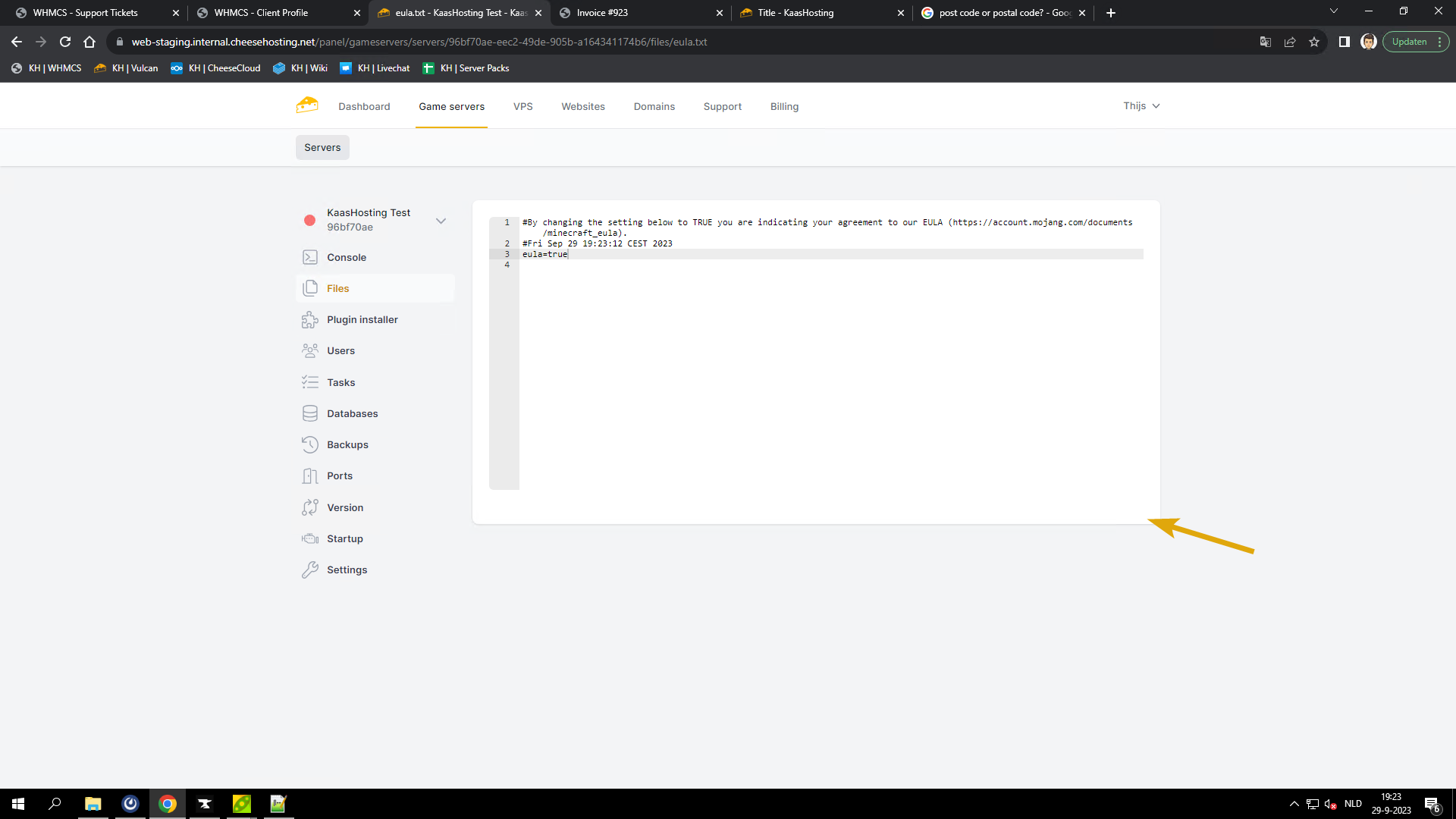Click the Updaten browser button
Viewport: 1456px width, 819px height.
pyautogui.click(x=1409, y=42)
